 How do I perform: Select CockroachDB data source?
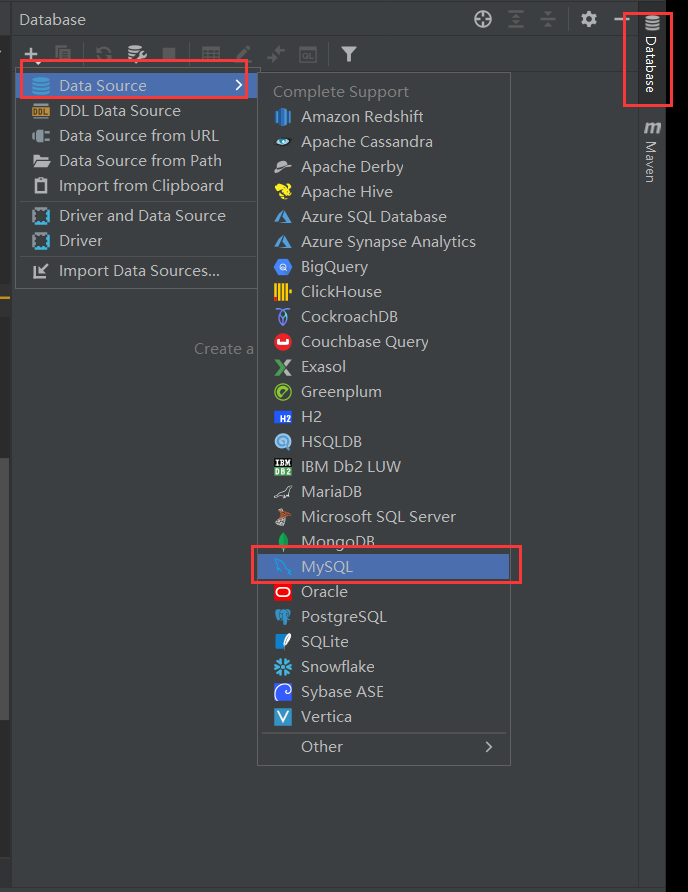[384, 317]
